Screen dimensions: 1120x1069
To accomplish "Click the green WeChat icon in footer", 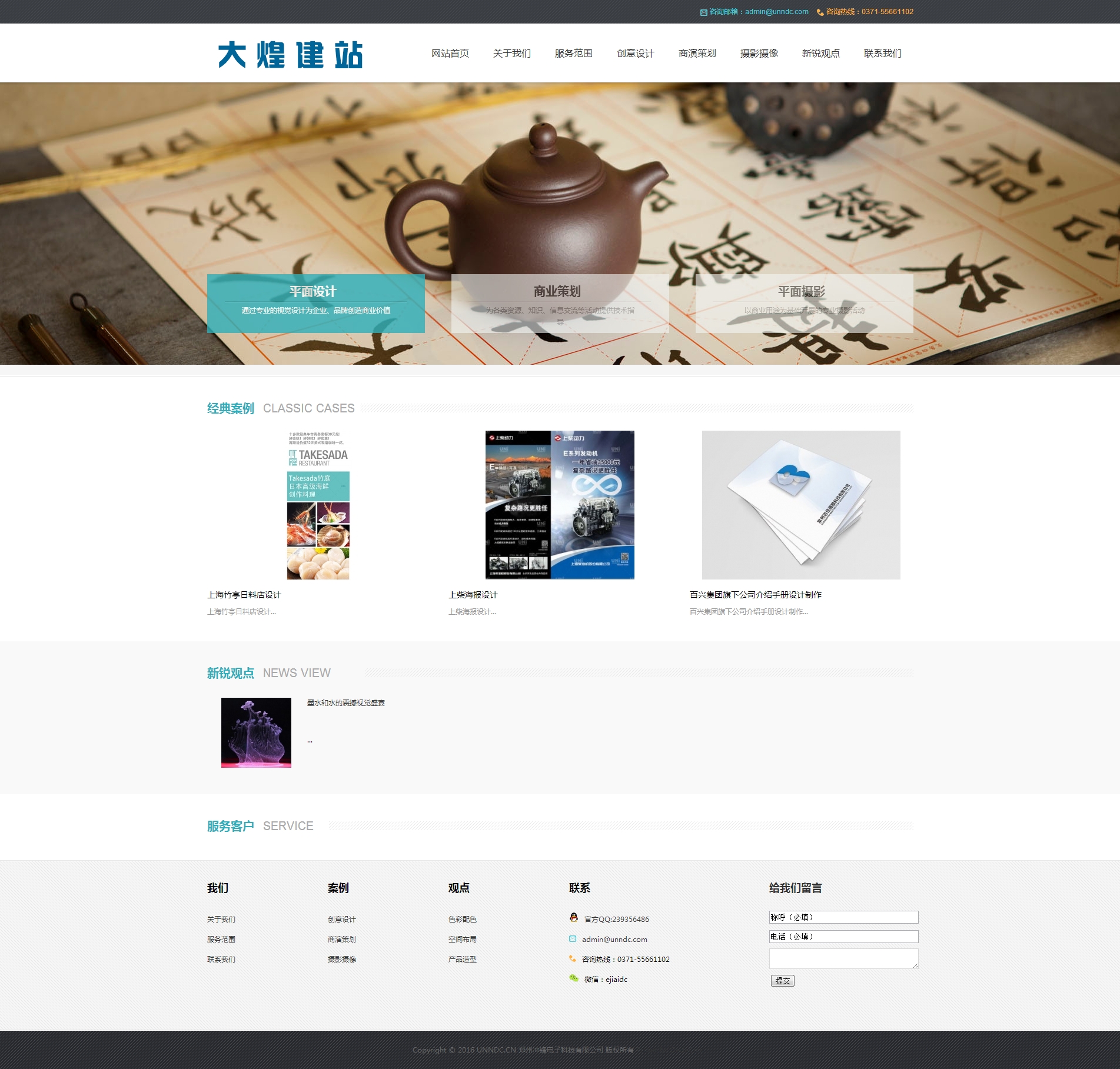I will tap(574, 978).
